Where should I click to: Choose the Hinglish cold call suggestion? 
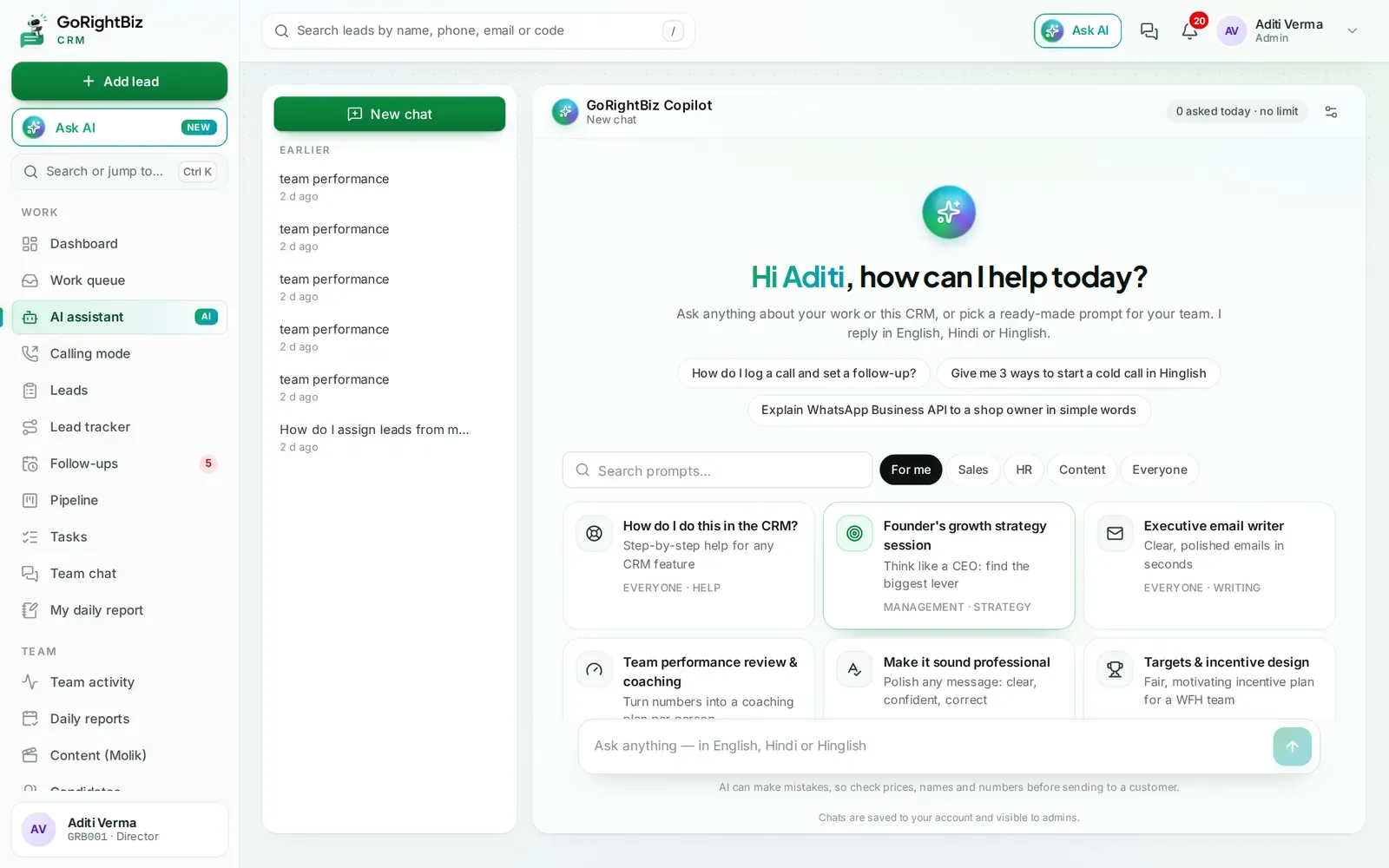(x=1078, y=373)
